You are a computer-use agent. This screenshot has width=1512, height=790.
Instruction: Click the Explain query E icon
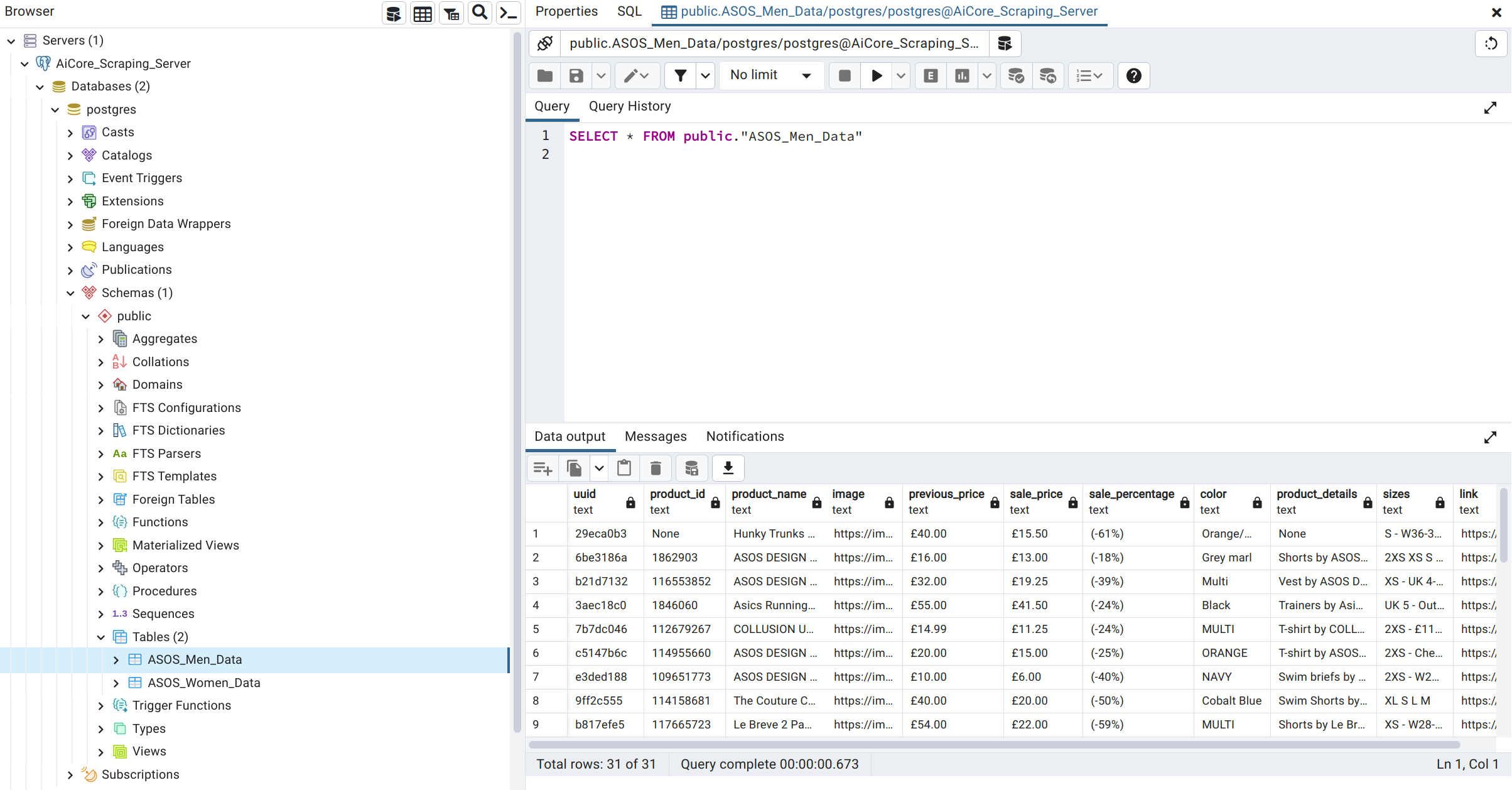pyautogui.click(x=931, y=76)
